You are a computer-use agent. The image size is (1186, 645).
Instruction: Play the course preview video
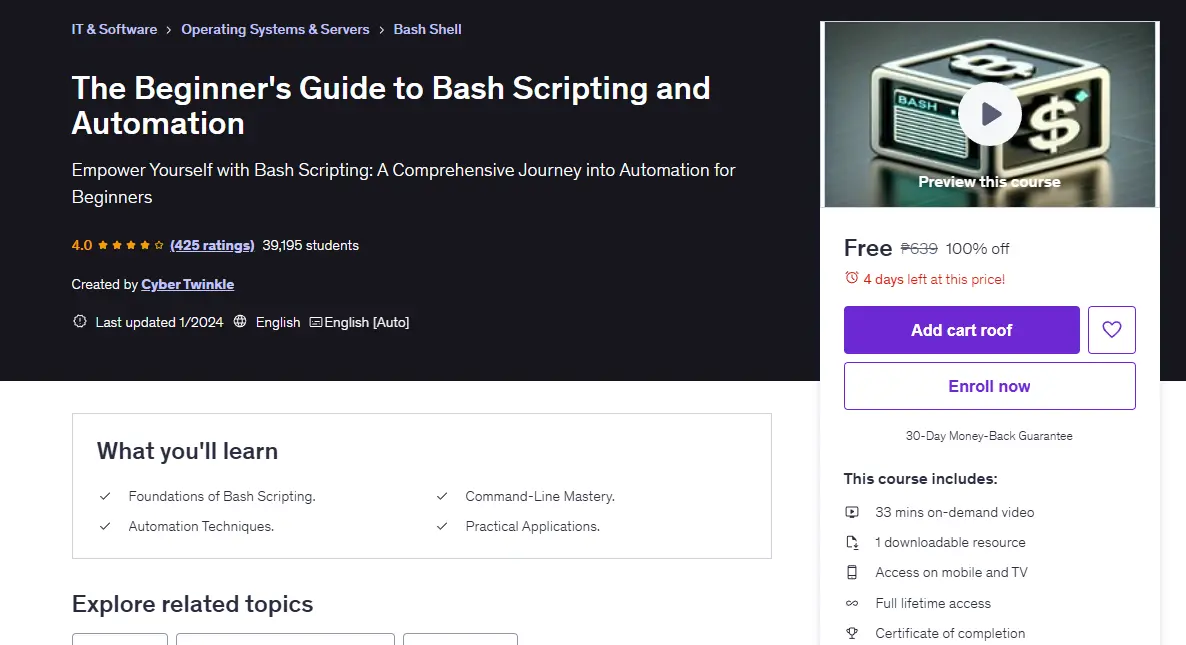coord(989,114)
